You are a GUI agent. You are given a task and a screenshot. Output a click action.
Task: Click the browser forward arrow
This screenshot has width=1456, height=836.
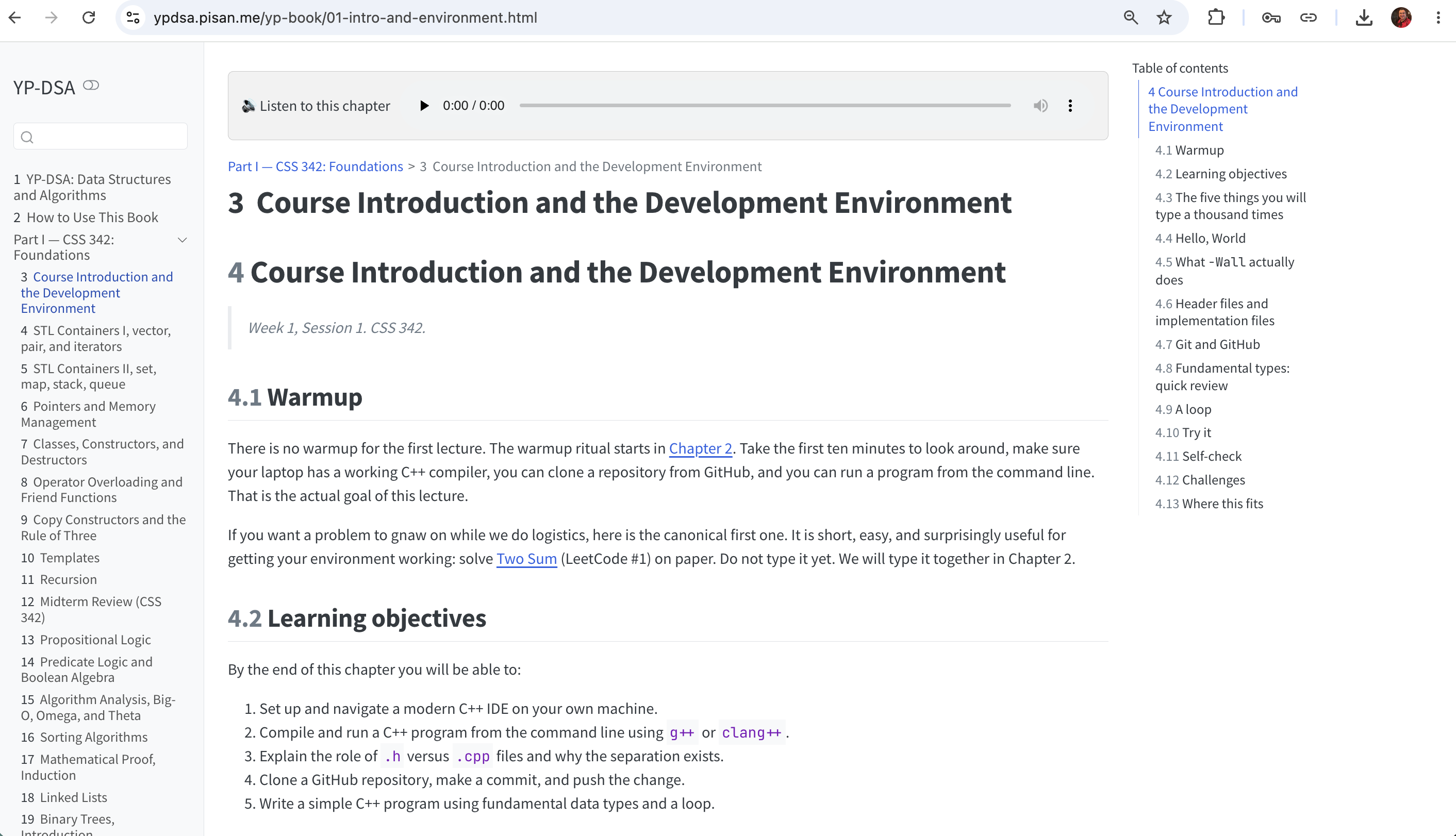click(x=52, y=17)
